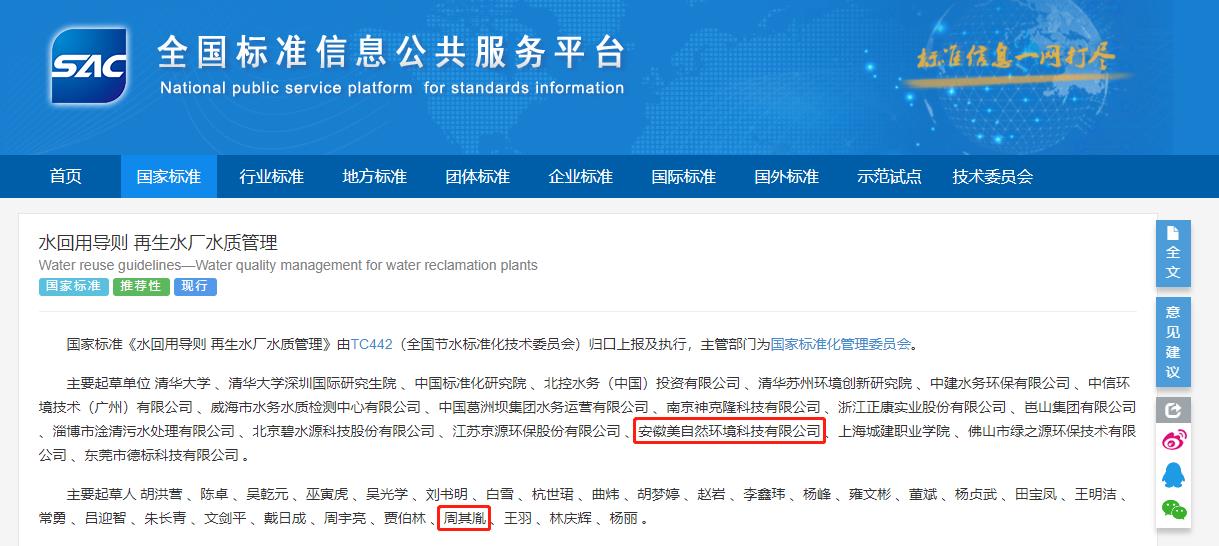Share to QQ via penguin icon
The width and height of the screenshot is (1219, 546).
pyautogui.click(x=1173, y=475)
